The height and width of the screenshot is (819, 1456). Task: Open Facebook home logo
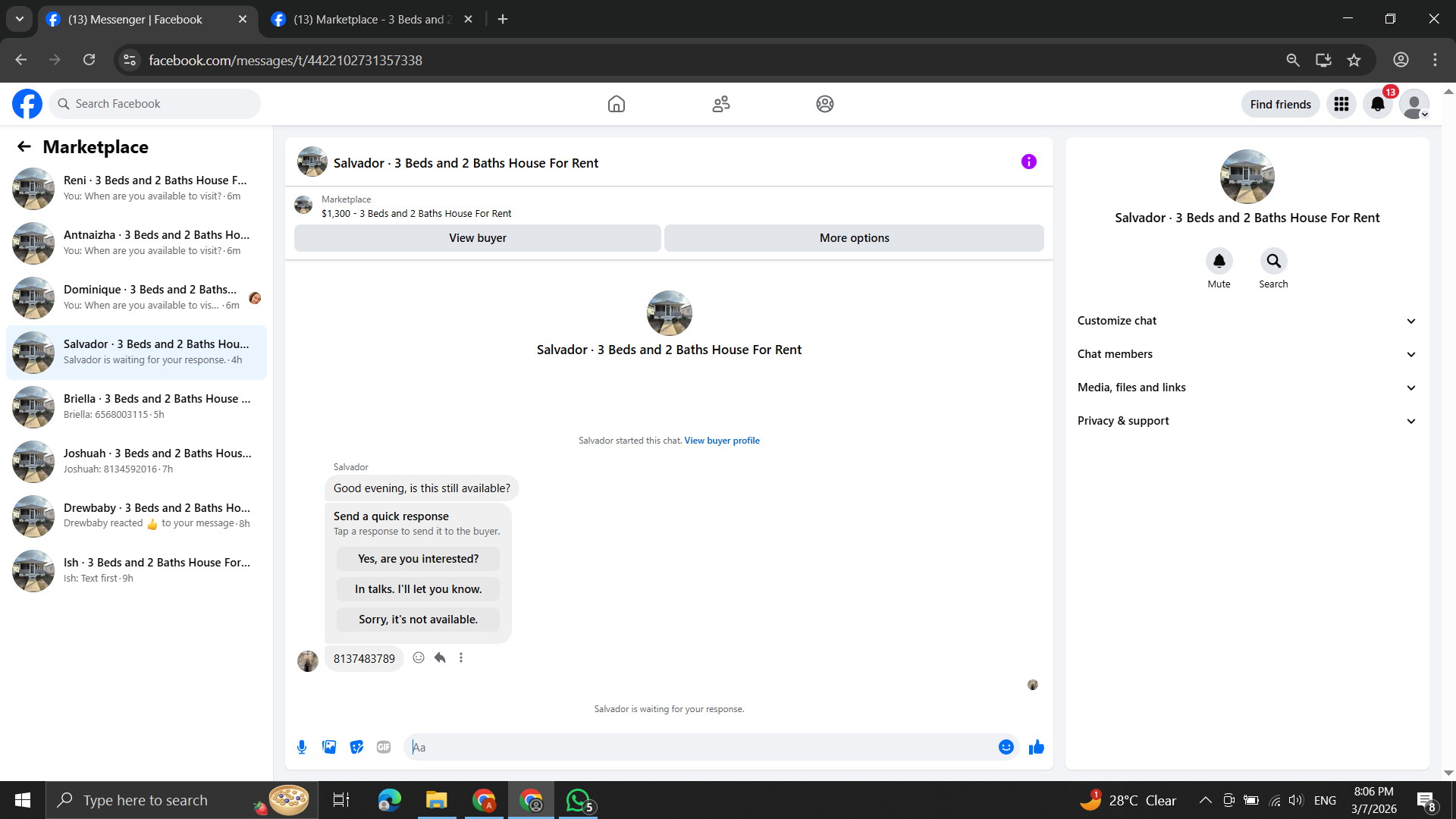(27, 104)
